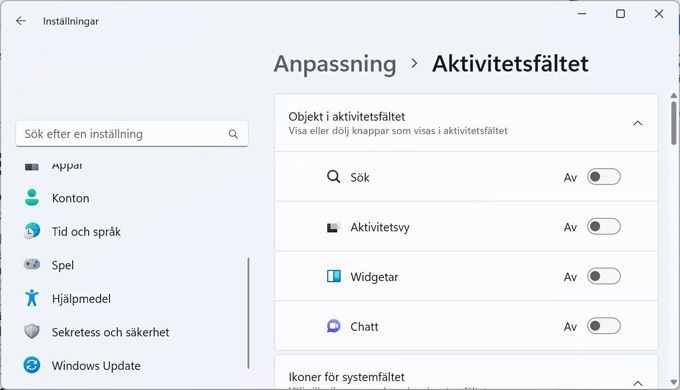
Task: Collapse Objekt i aktivitetsfältet section
Action: tap(638, 123)
